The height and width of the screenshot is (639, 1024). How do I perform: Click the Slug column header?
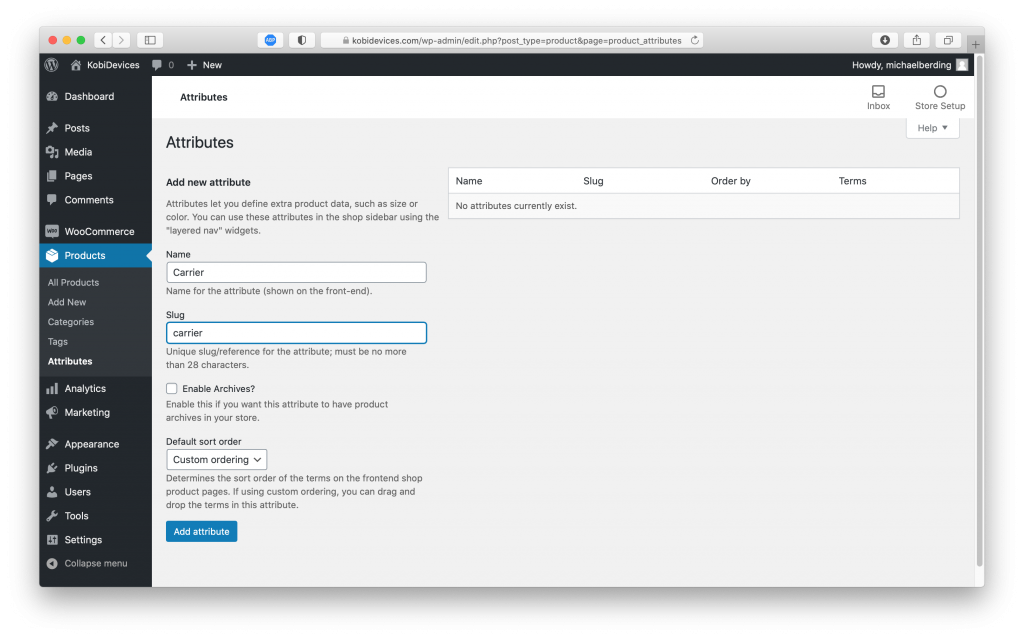pos(593,181)
